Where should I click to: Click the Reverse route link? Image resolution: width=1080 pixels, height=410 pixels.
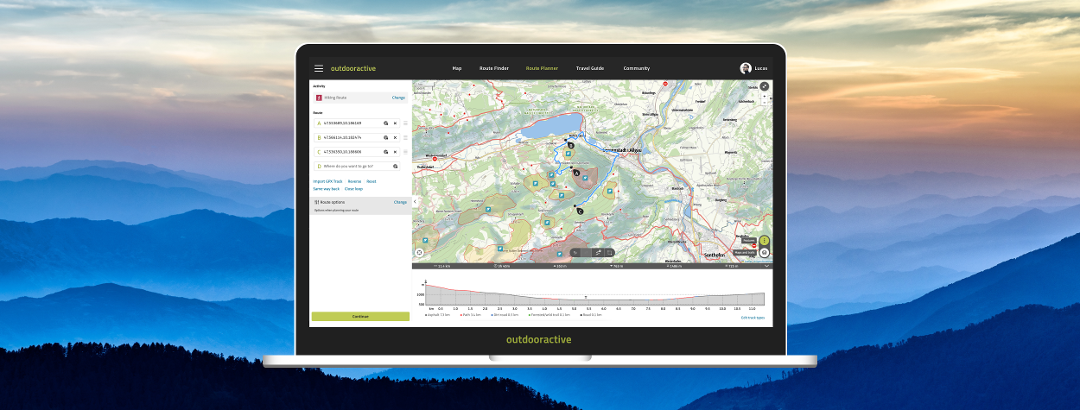pyautogui.click(x=354, y=181)
